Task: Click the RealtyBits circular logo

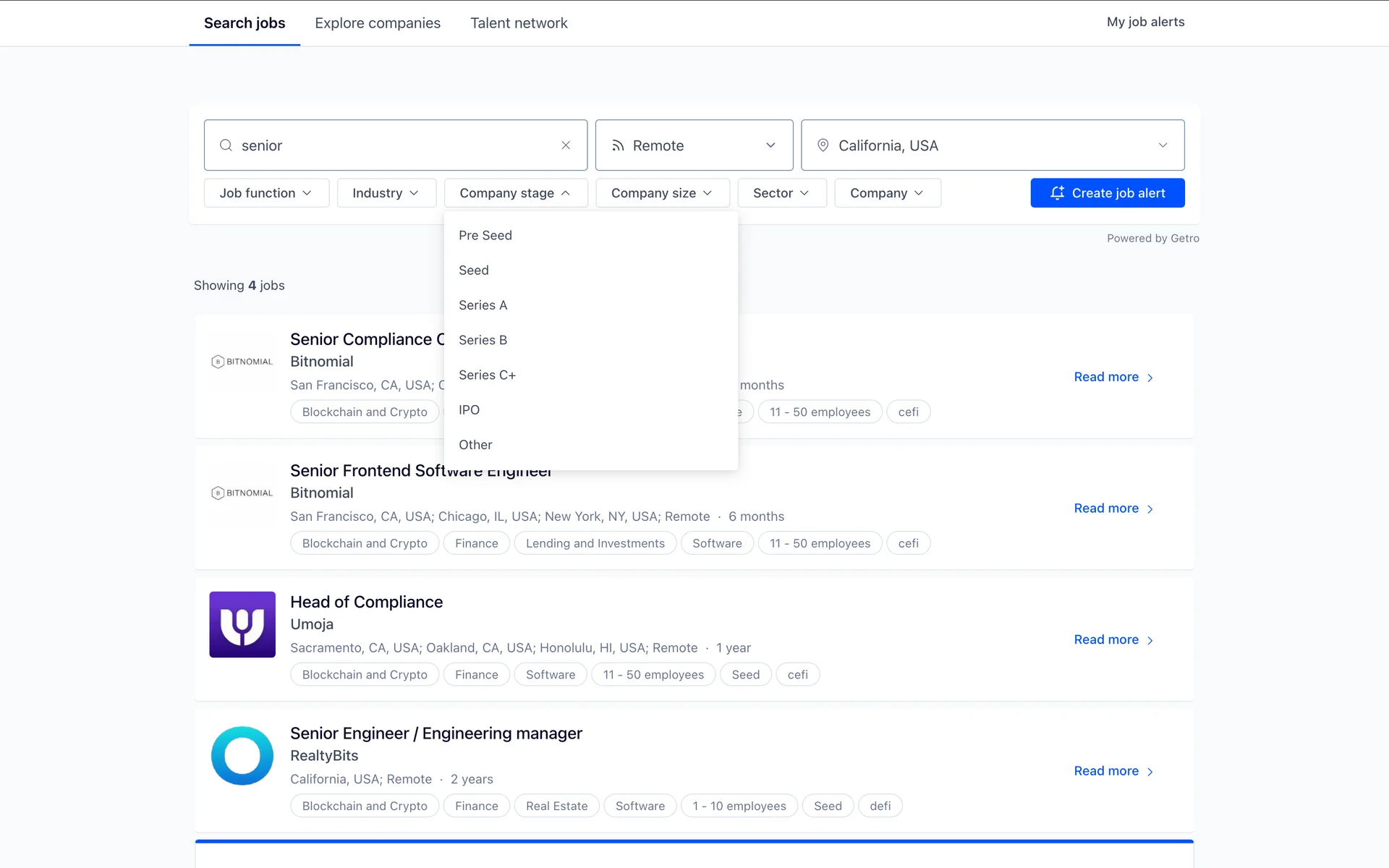Action: (x=242, y=756)
